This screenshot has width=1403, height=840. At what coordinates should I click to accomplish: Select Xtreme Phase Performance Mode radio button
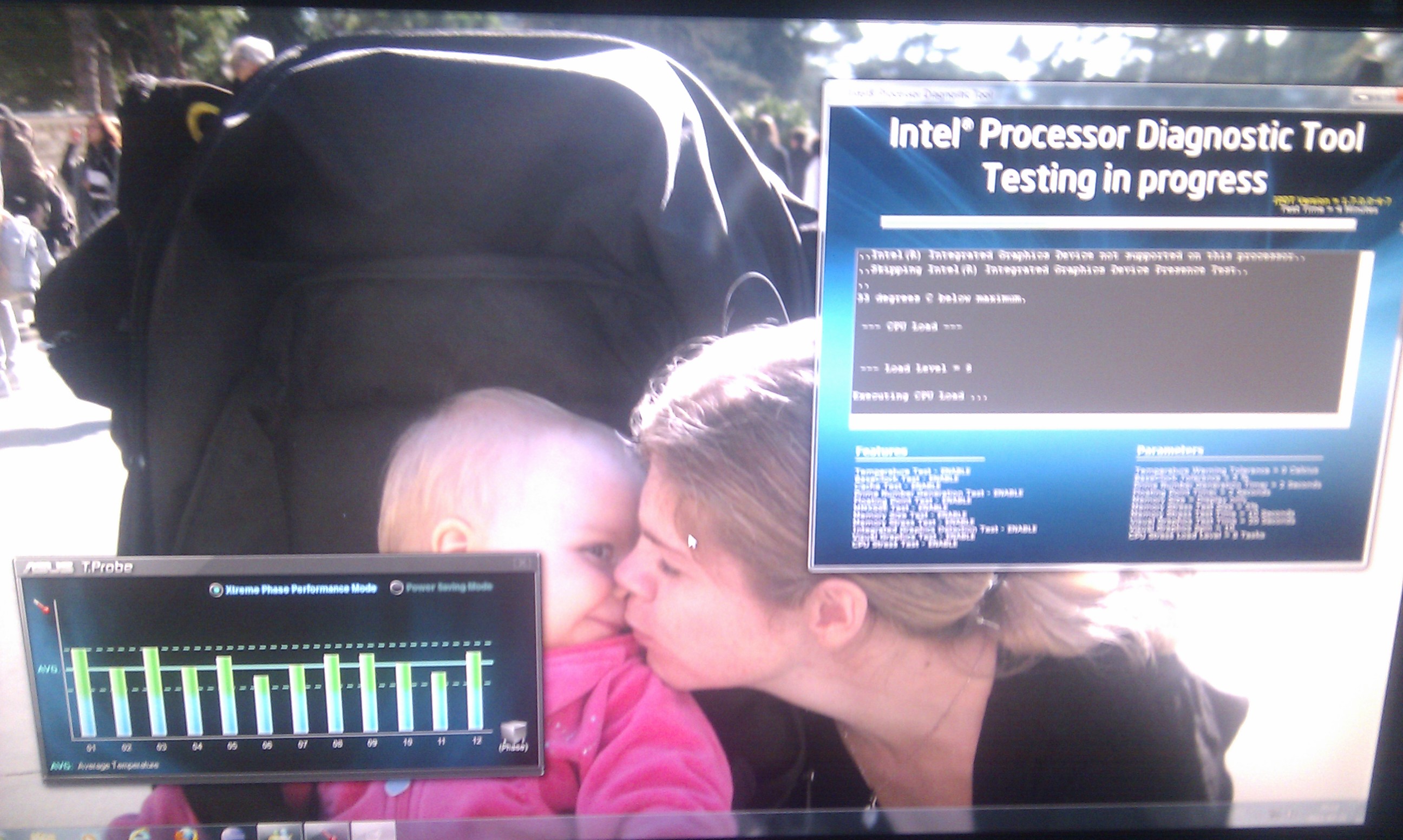(x=215, y=590)
